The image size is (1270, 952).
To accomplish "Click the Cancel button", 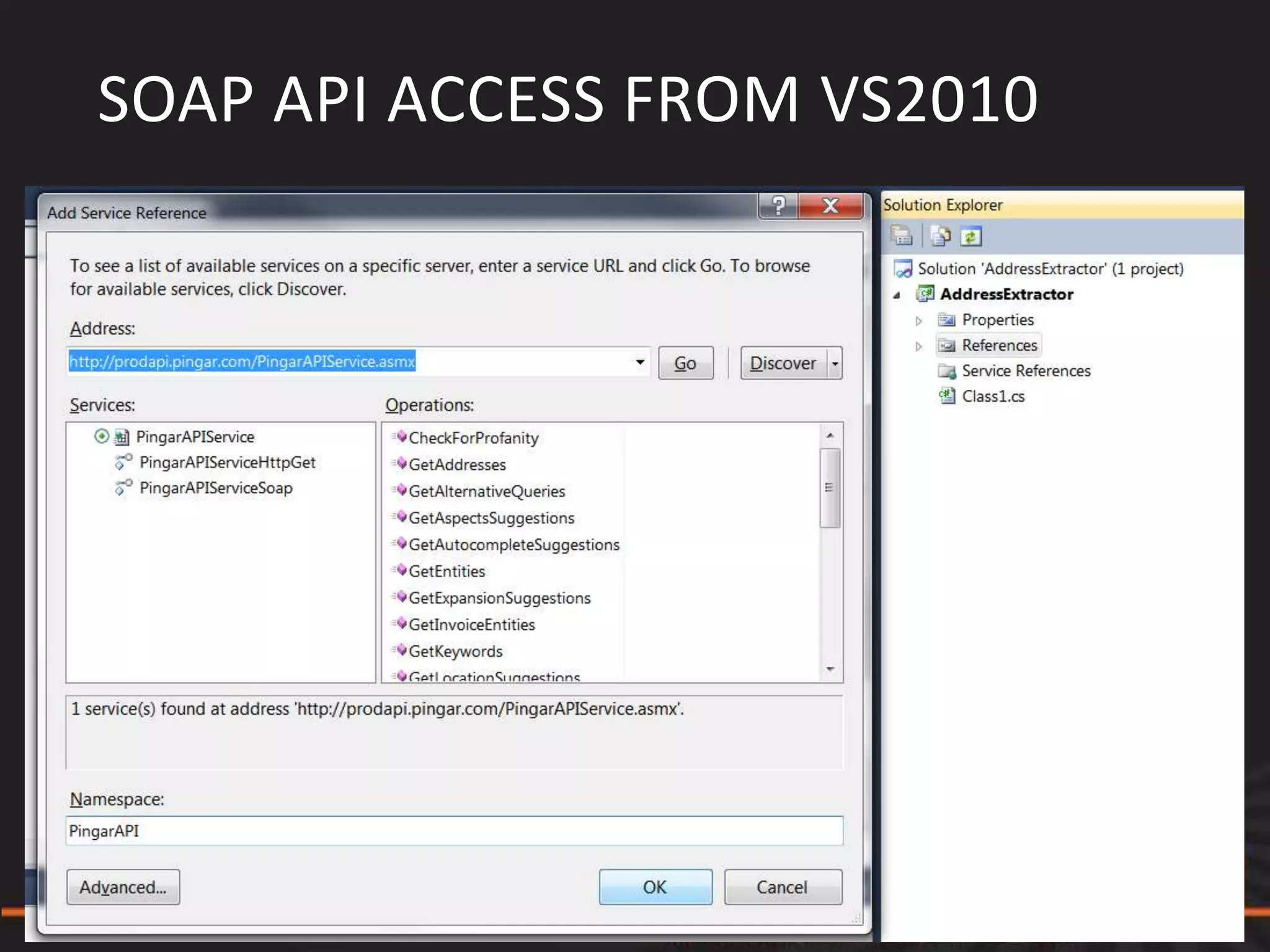I will coord(783,888).
